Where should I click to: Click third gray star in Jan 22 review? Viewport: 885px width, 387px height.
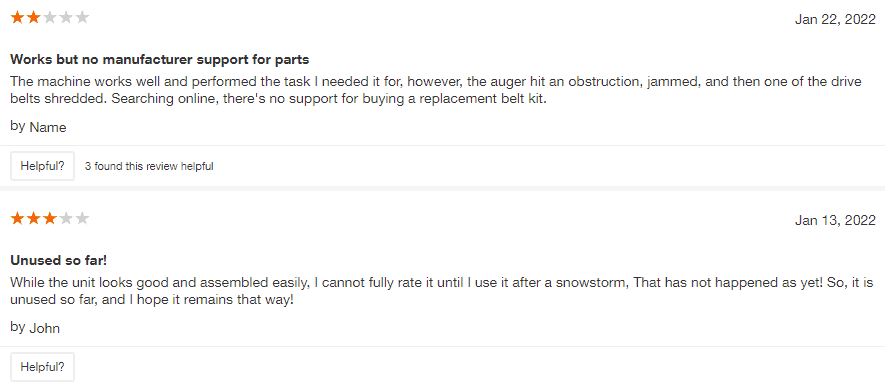(50, 17)
